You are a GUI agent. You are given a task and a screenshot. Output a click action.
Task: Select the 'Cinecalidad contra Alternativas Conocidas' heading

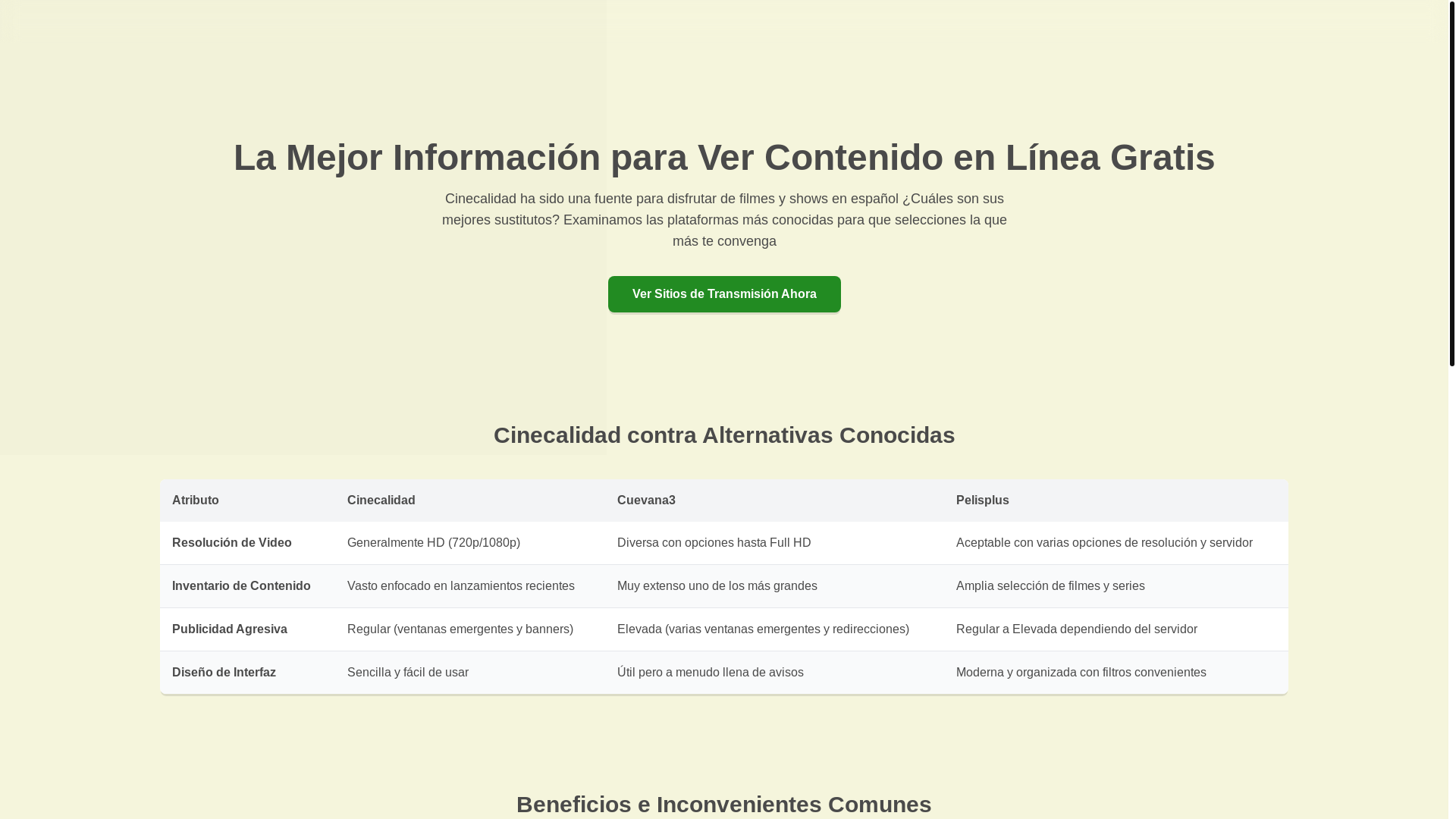click(724, 435)
